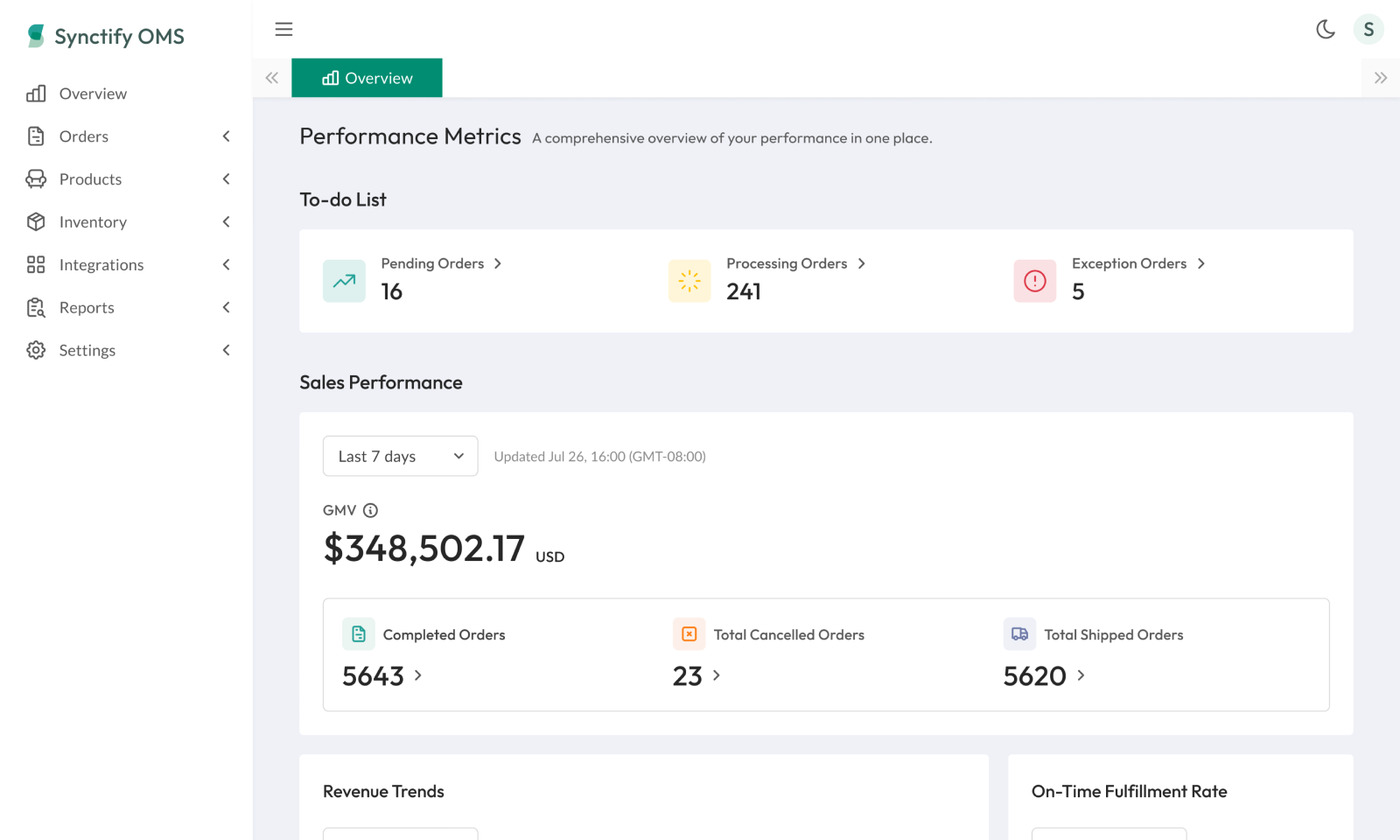View Completed Orders count details
Image resolution: width=1400 pixels, height=840 pixels.
(382, 676)
